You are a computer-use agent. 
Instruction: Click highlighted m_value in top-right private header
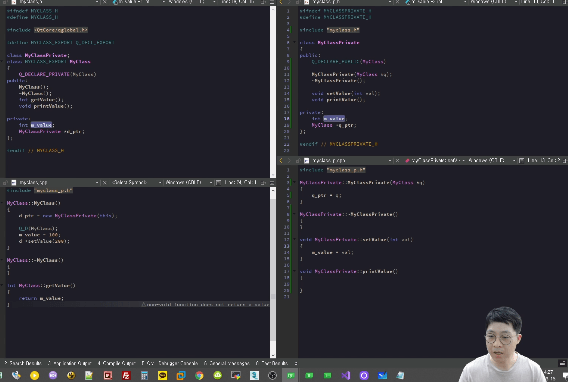pos(334,118)
